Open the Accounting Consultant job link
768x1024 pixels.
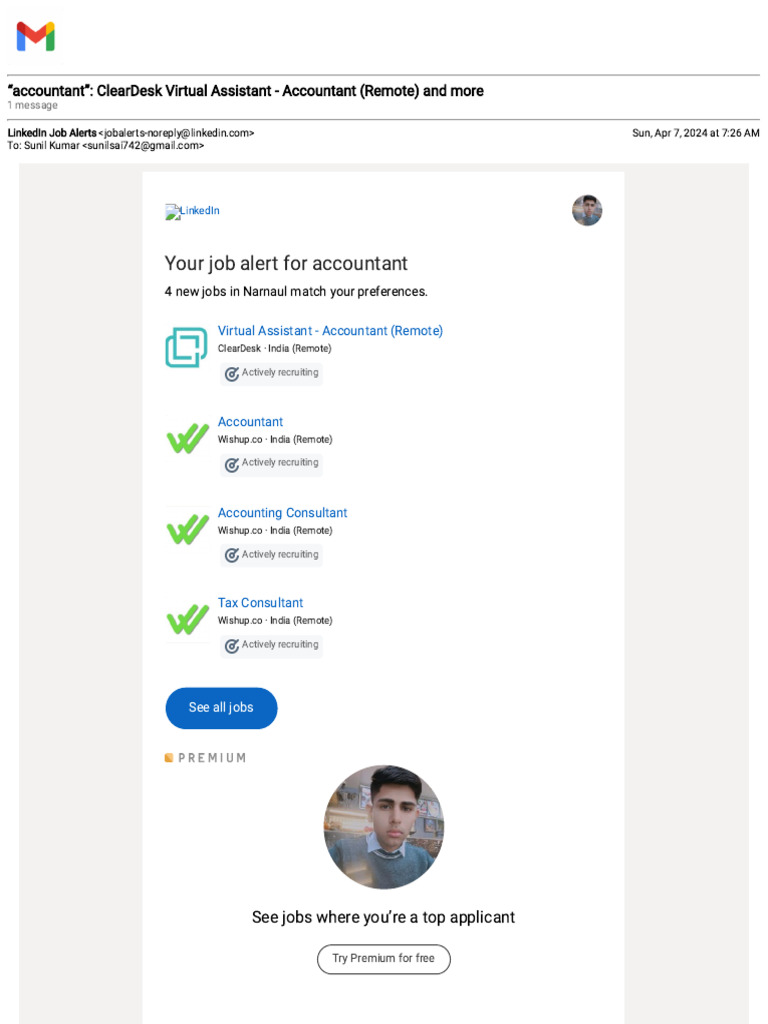(282, 513)
